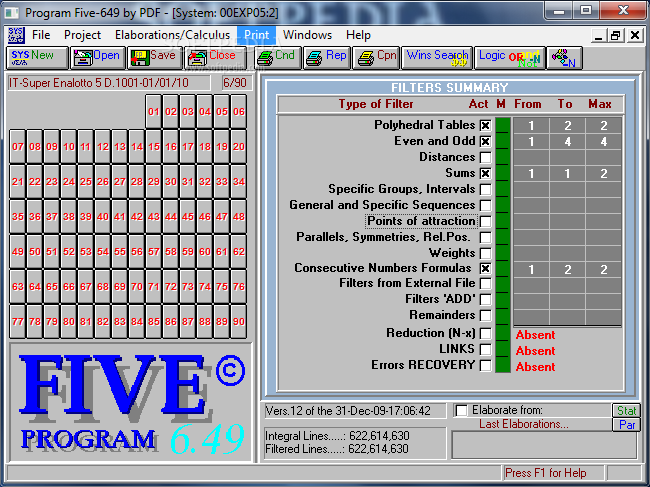The height and width of the screenshot is (487, 650).
Task: Click the LINKS green M indicator
Action: (503, 349)
